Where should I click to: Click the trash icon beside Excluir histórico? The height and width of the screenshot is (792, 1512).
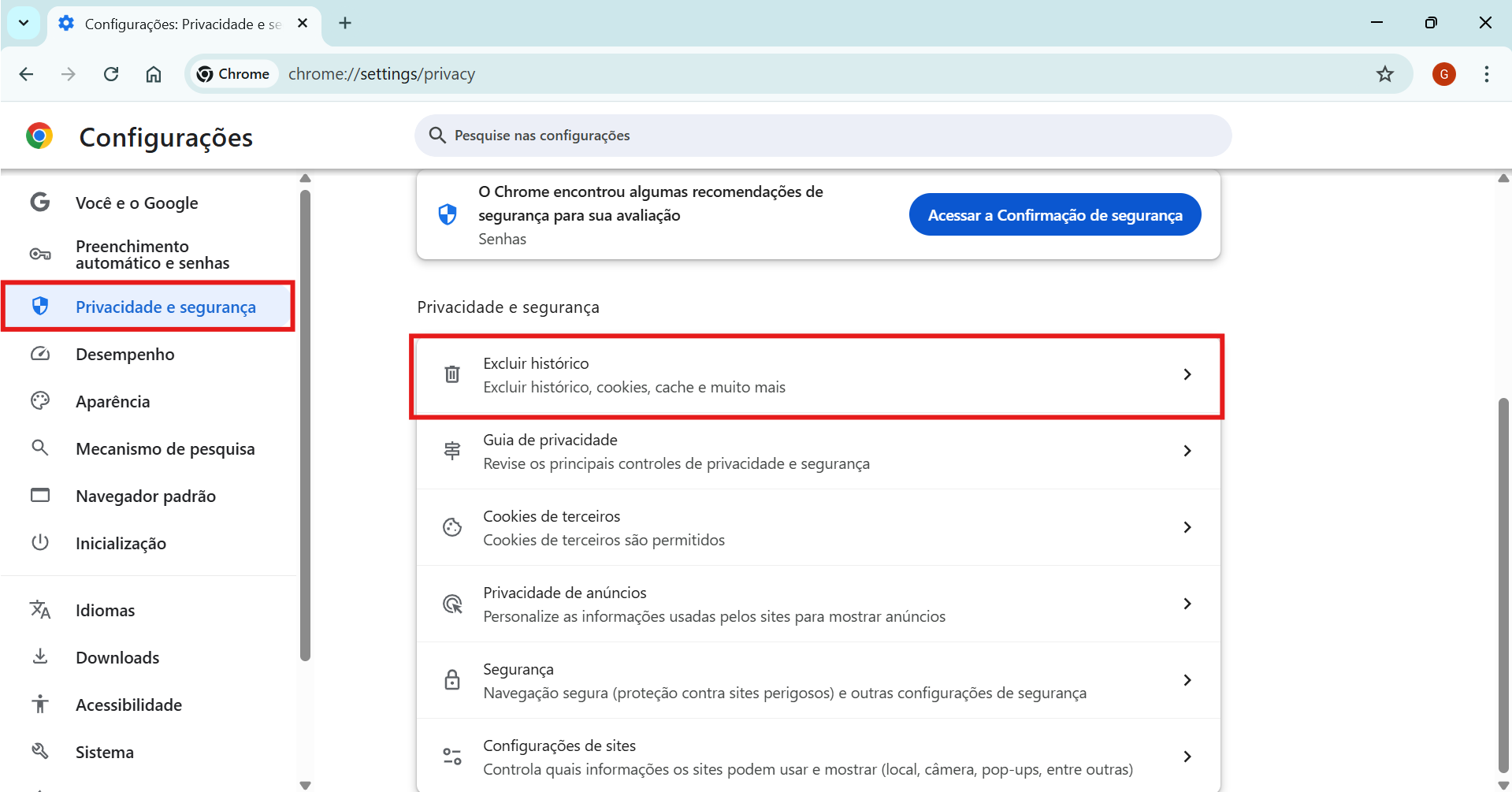tap(452, 374)
